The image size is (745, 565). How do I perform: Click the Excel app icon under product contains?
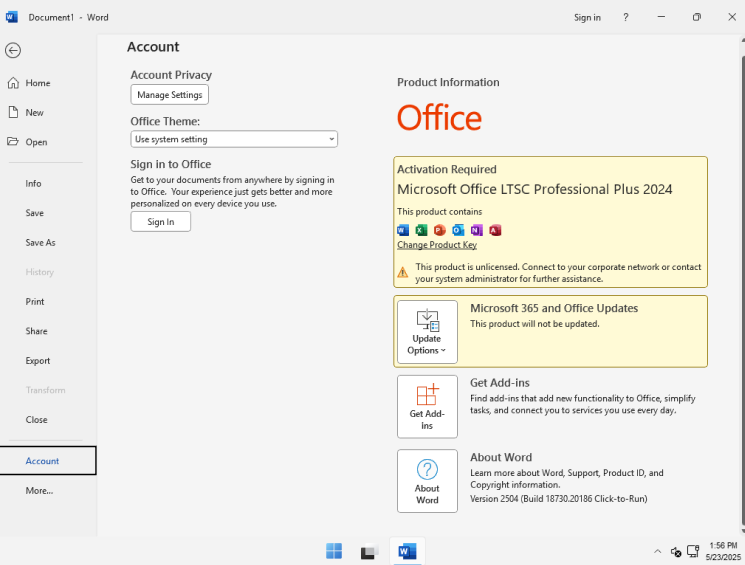pos(421,230)
